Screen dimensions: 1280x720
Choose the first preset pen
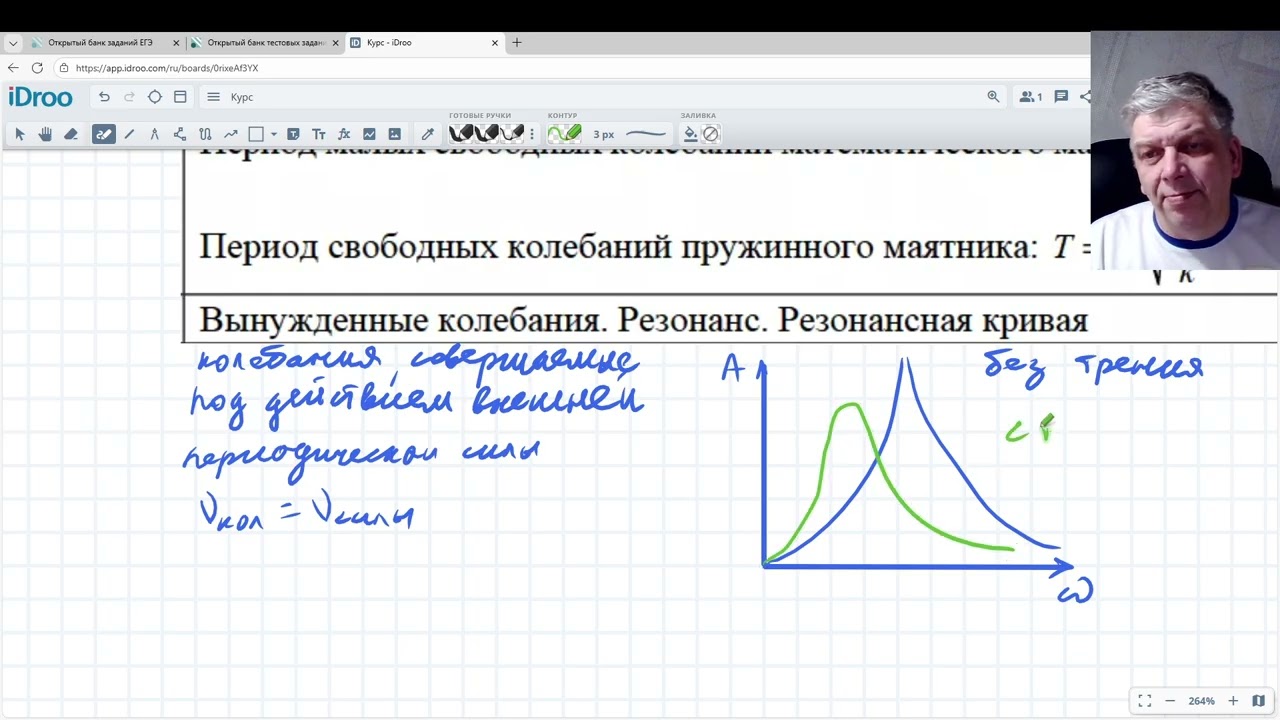coord(461,133)
